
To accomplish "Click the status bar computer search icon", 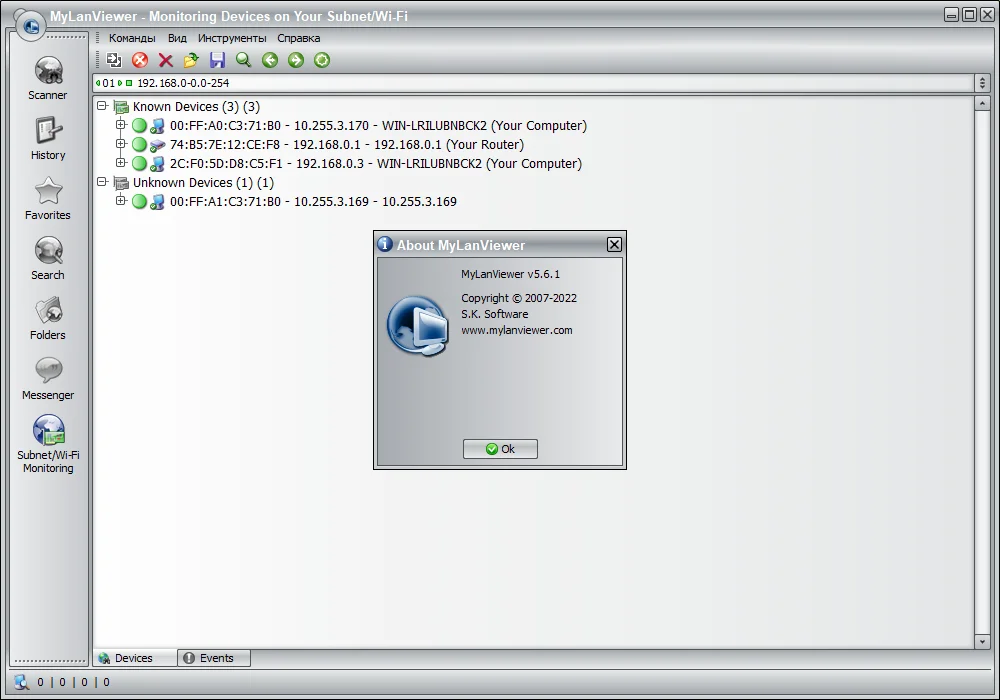I will point(22,682).
